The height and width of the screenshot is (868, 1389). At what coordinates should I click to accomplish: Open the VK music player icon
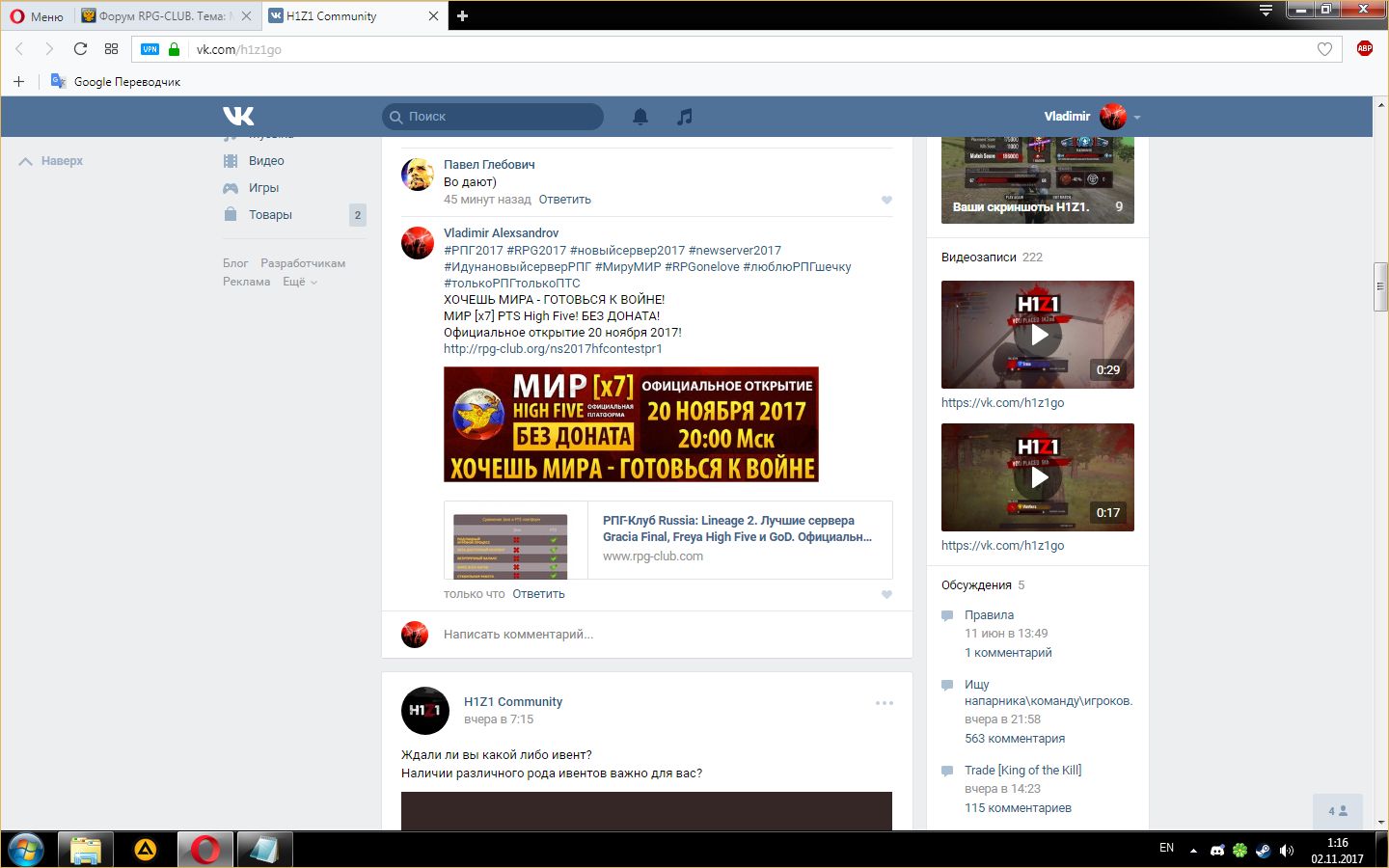point(684,117)
